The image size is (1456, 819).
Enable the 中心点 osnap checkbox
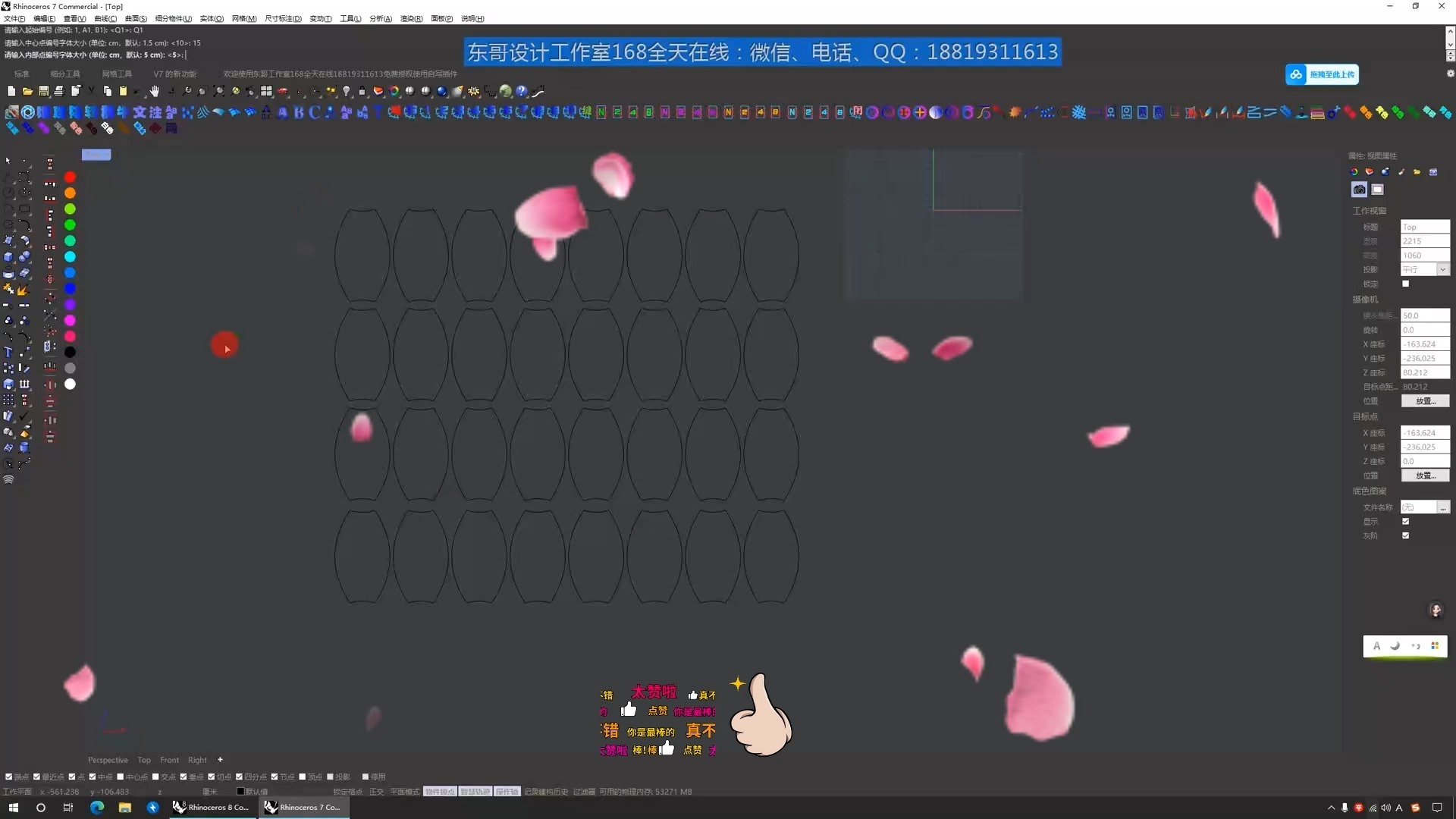coord(121,777)
